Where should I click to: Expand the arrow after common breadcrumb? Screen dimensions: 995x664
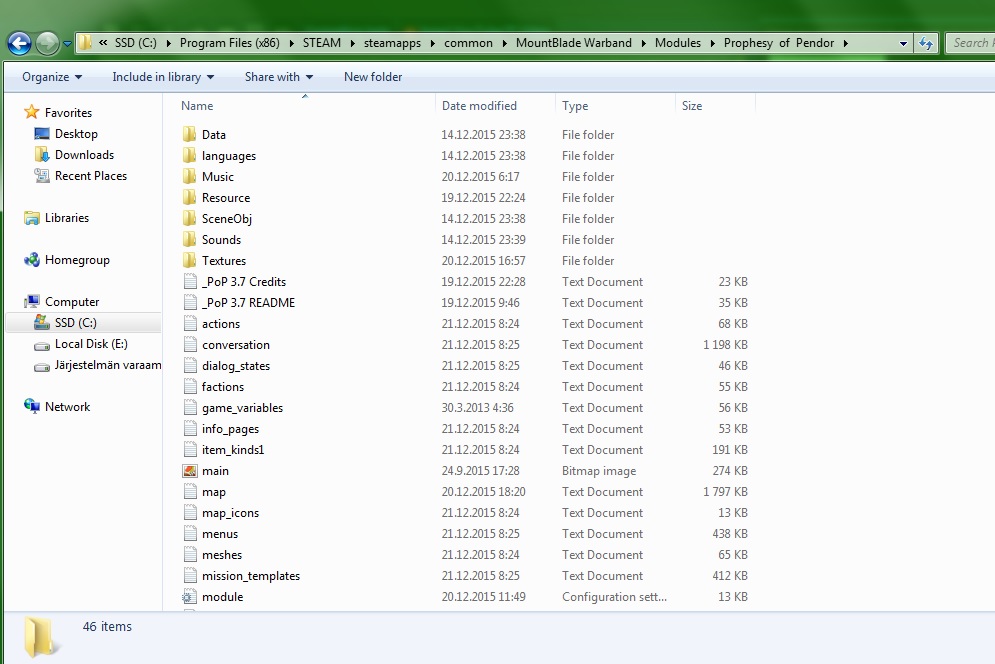[504, 43]
